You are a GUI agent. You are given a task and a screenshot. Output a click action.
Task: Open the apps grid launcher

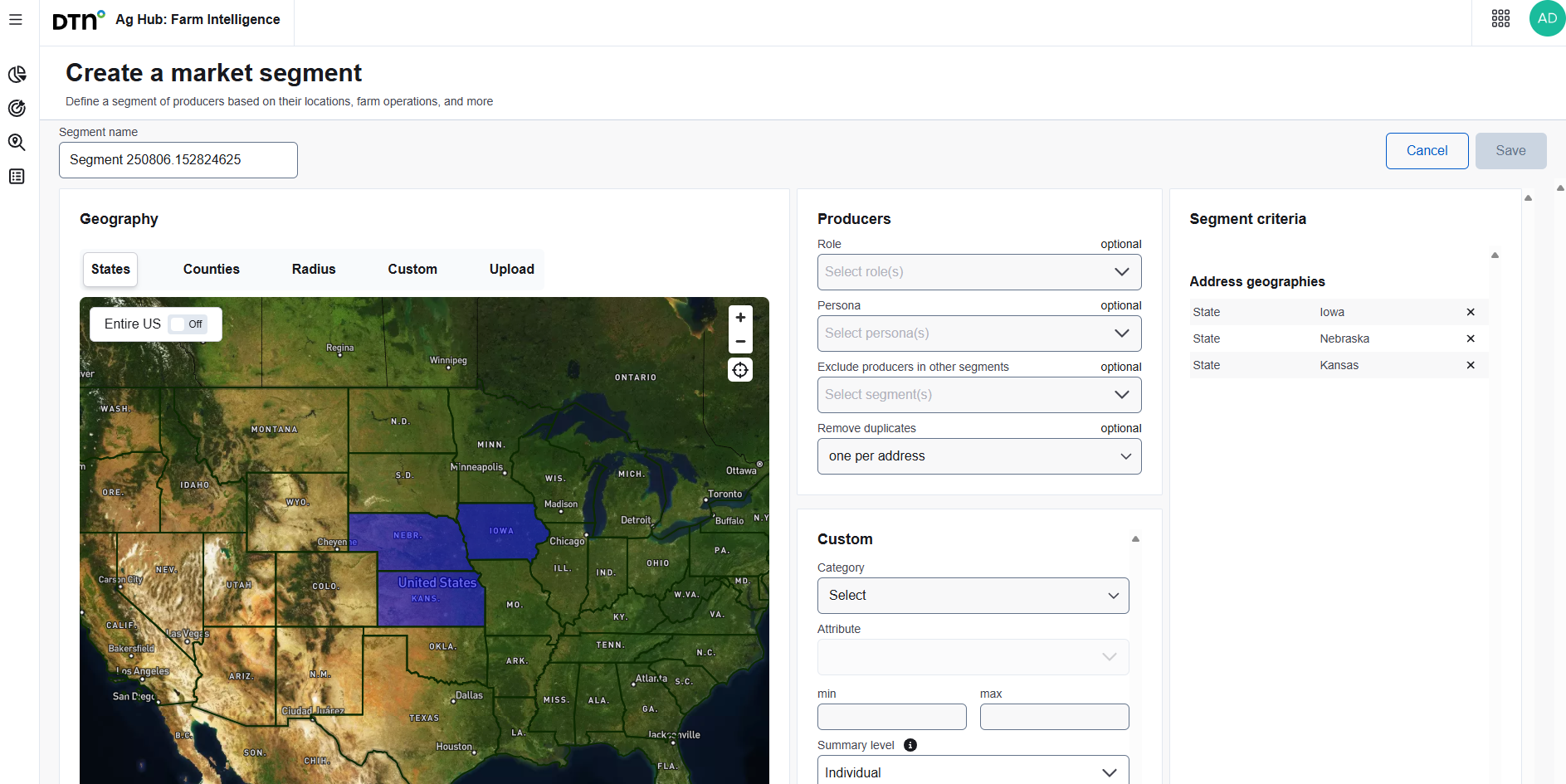(x=1500, y=19)
